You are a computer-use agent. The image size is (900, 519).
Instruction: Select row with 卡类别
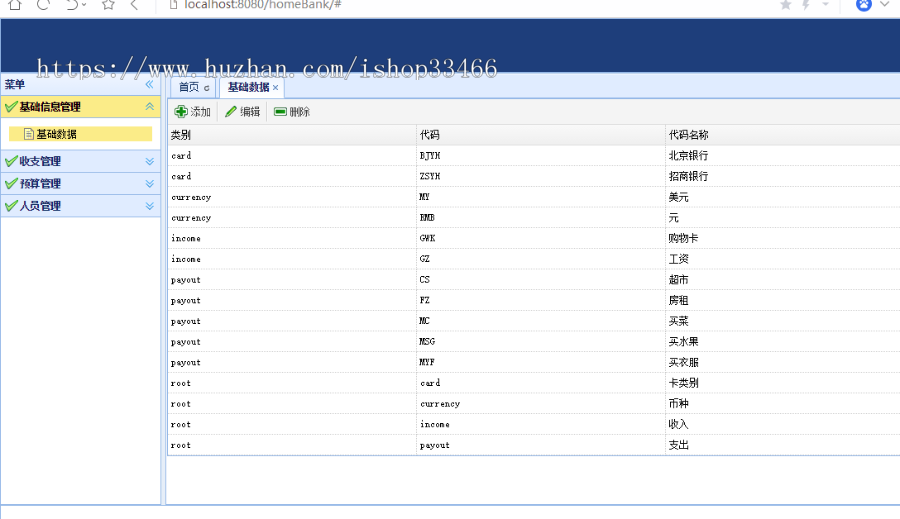pos(534,383)
